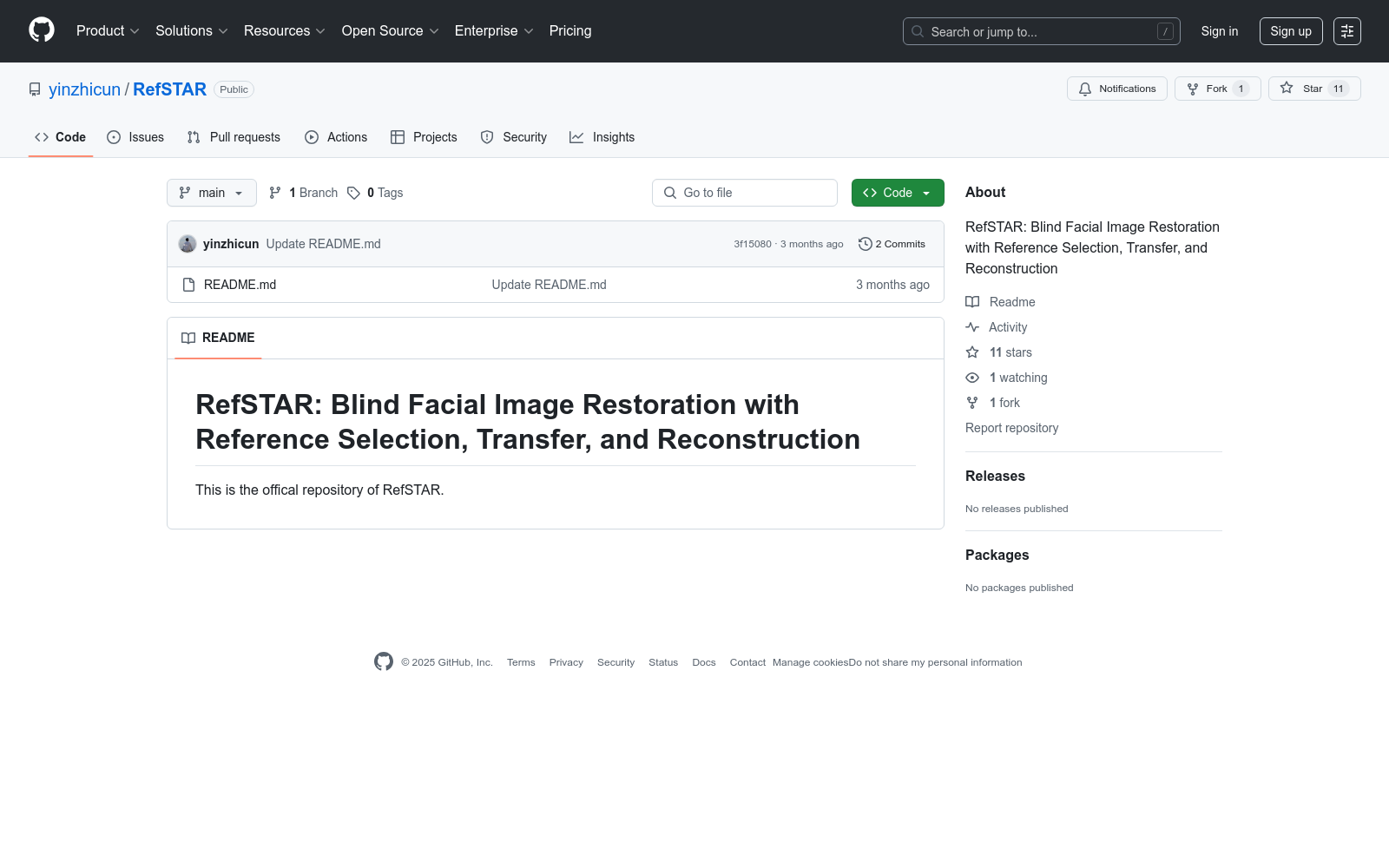Open the green Code dropdown button
1389x868 pixels.
click(x=898, y=193)
